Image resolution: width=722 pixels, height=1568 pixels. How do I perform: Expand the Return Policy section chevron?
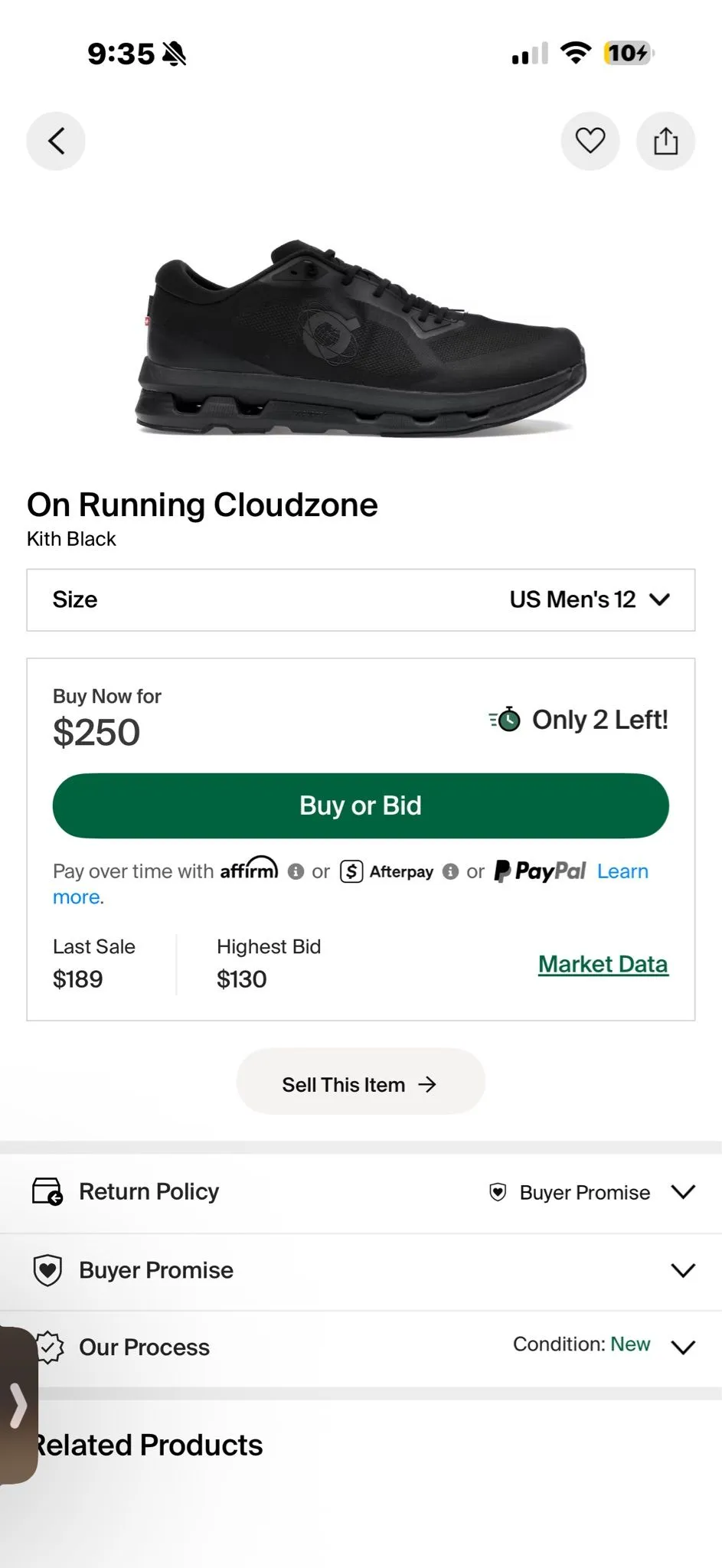coord(683,1191)
